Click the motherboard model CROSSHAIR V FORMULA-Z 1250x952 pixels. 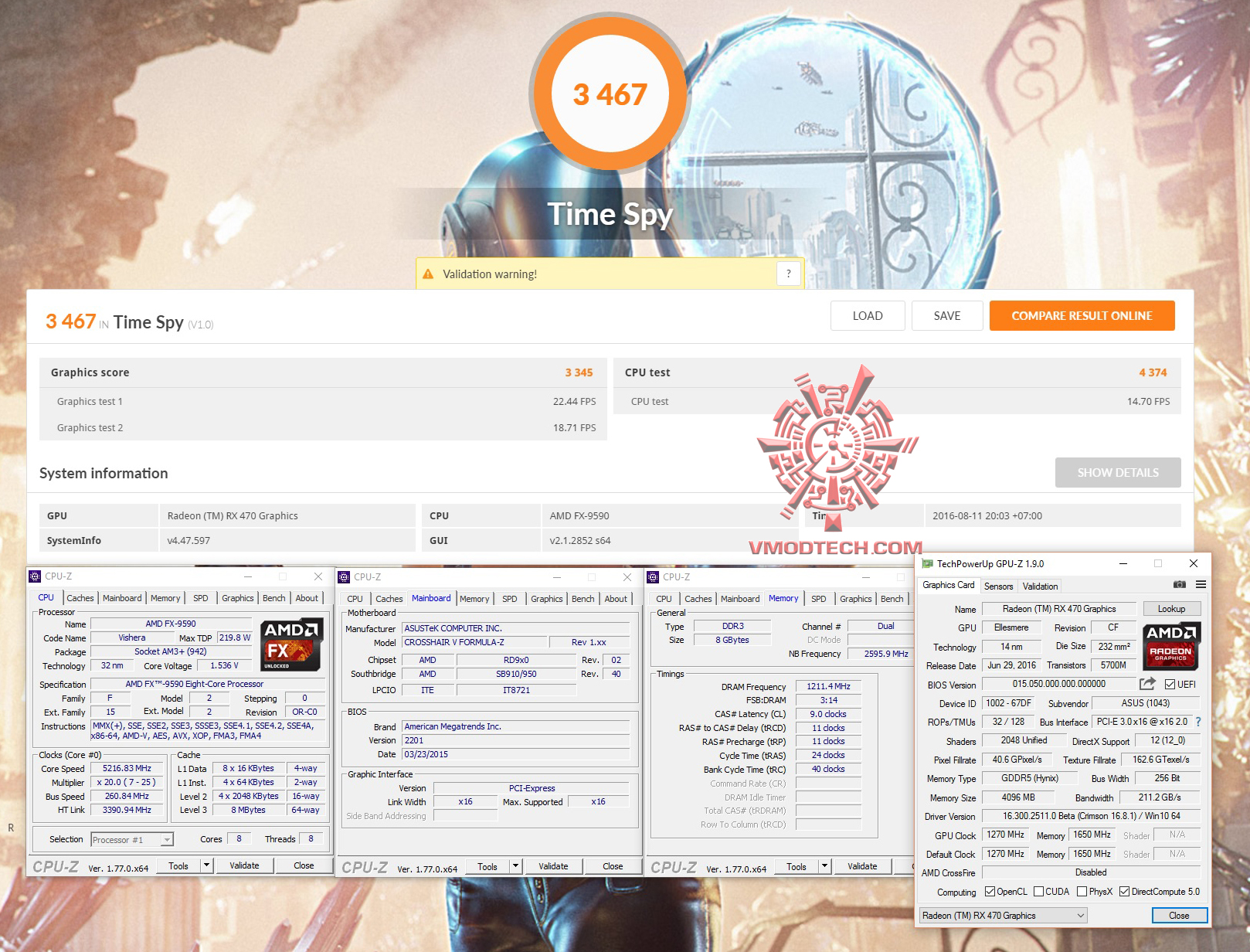[x=474, y=642]
